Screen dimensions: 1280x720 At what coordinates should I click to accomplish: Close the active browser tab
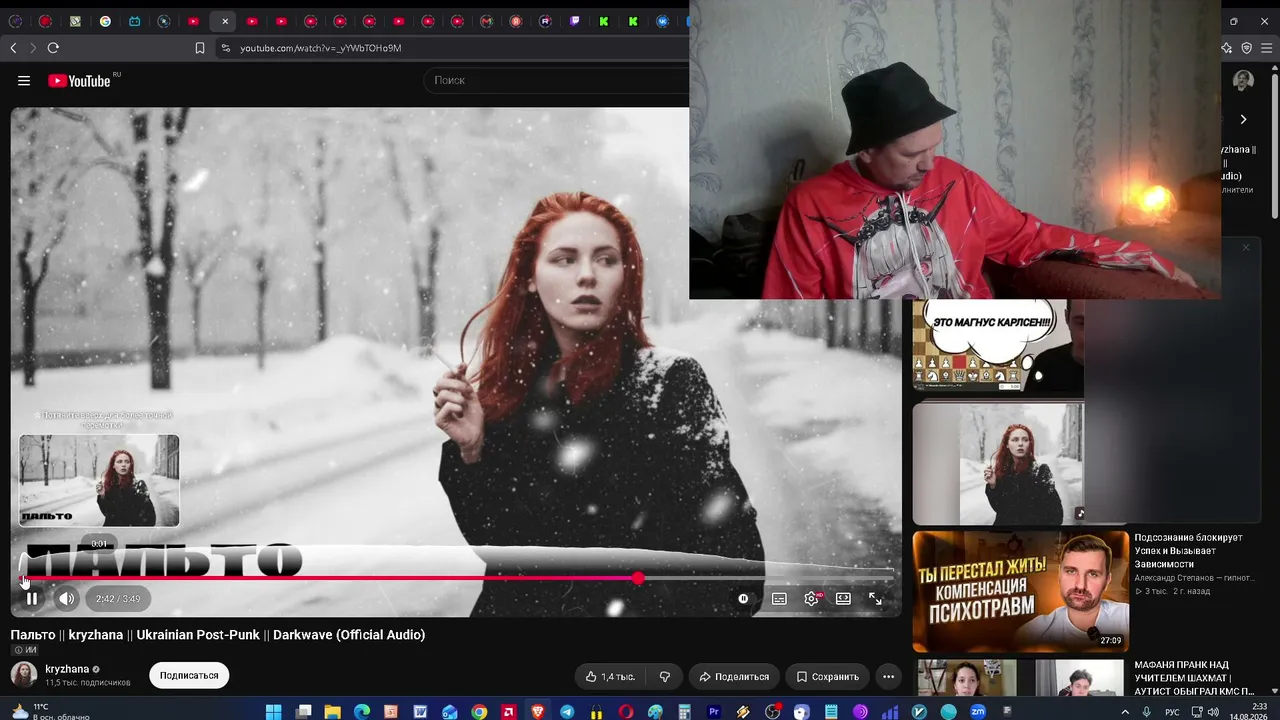point(224,21)
